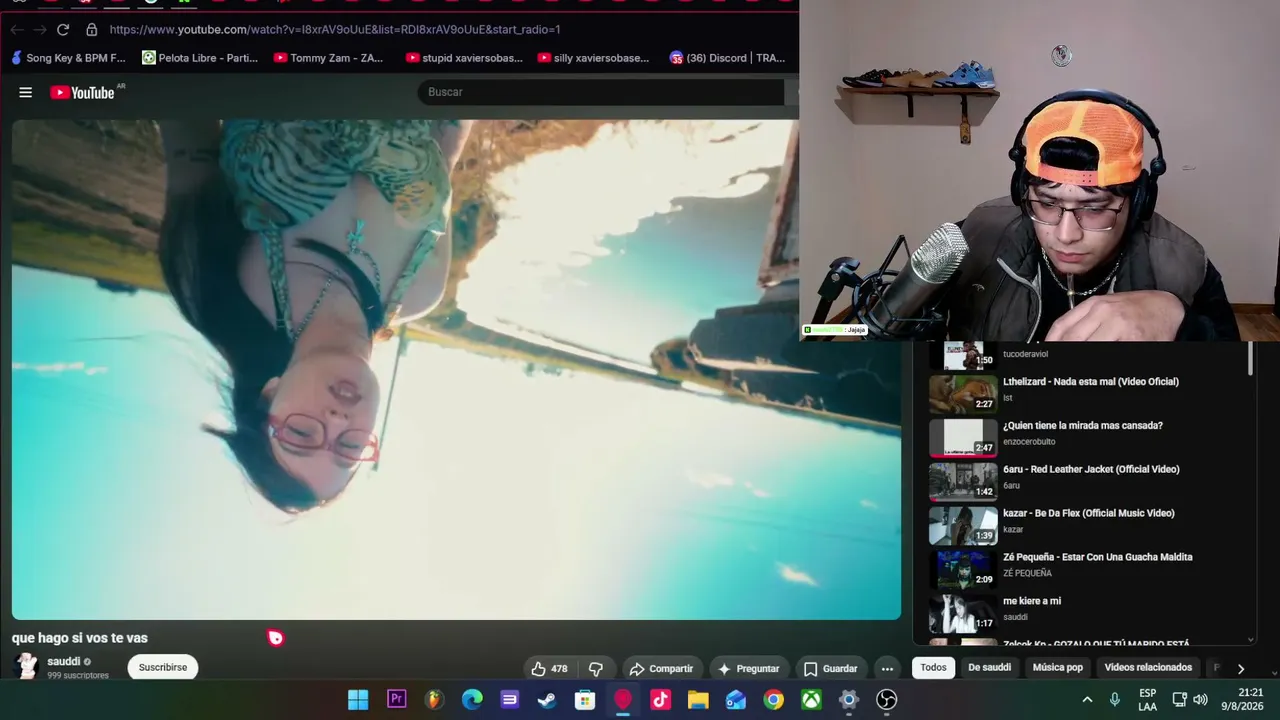Open Adobe Premiere Pro from taskbar
The image size is (1280, 720).
tap(397, 700)
